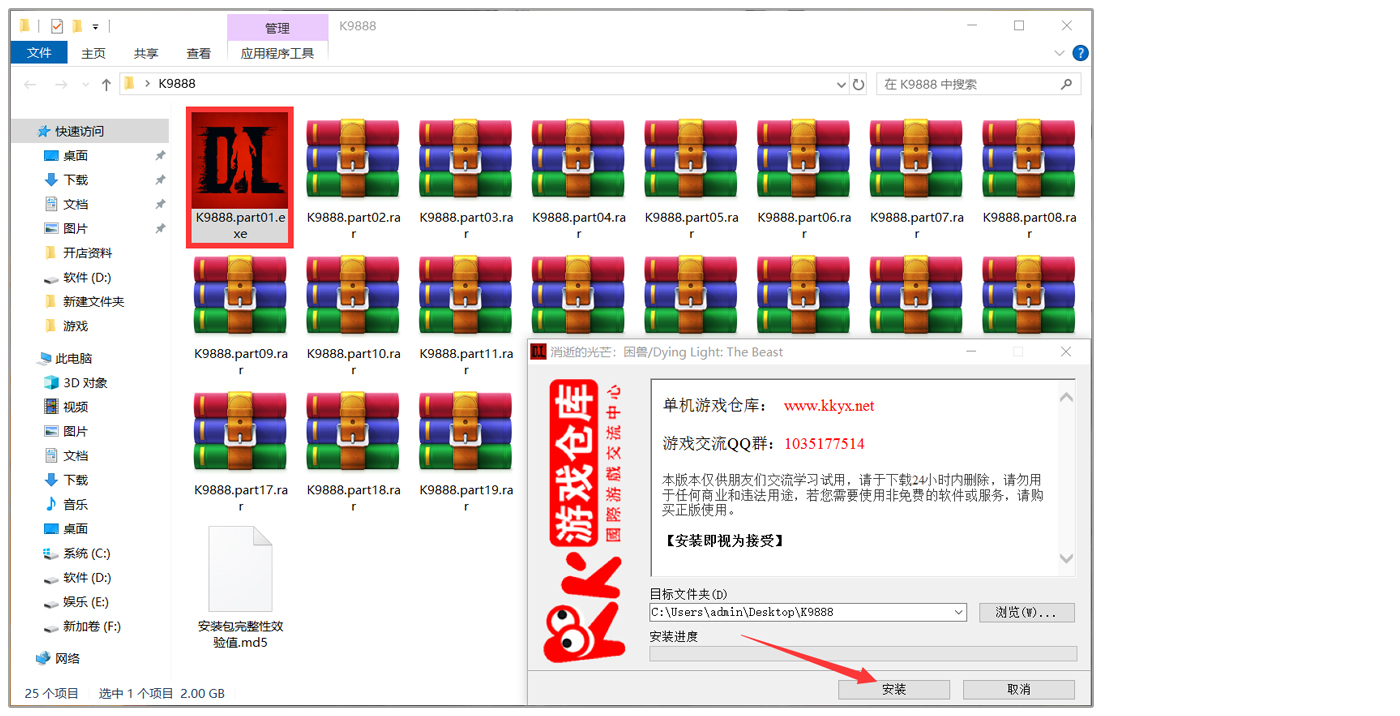Viewport: 1400px width, 716px height.
Task: Click the 安装 button
Action: tap(894, 689)
